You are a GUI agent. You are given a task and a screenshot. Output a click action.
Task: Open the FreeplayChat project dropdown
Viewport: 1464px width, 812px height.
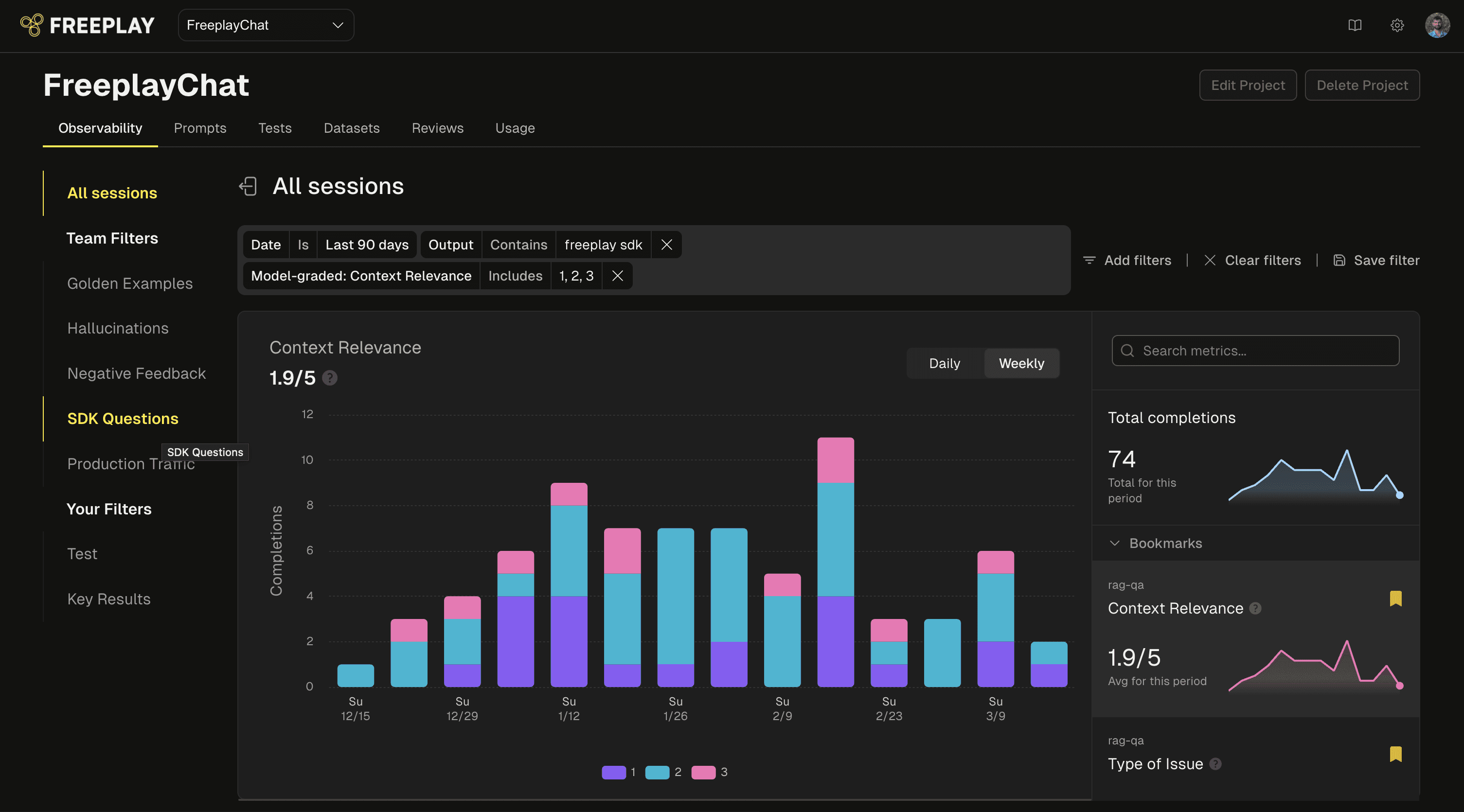click(266, 25)
